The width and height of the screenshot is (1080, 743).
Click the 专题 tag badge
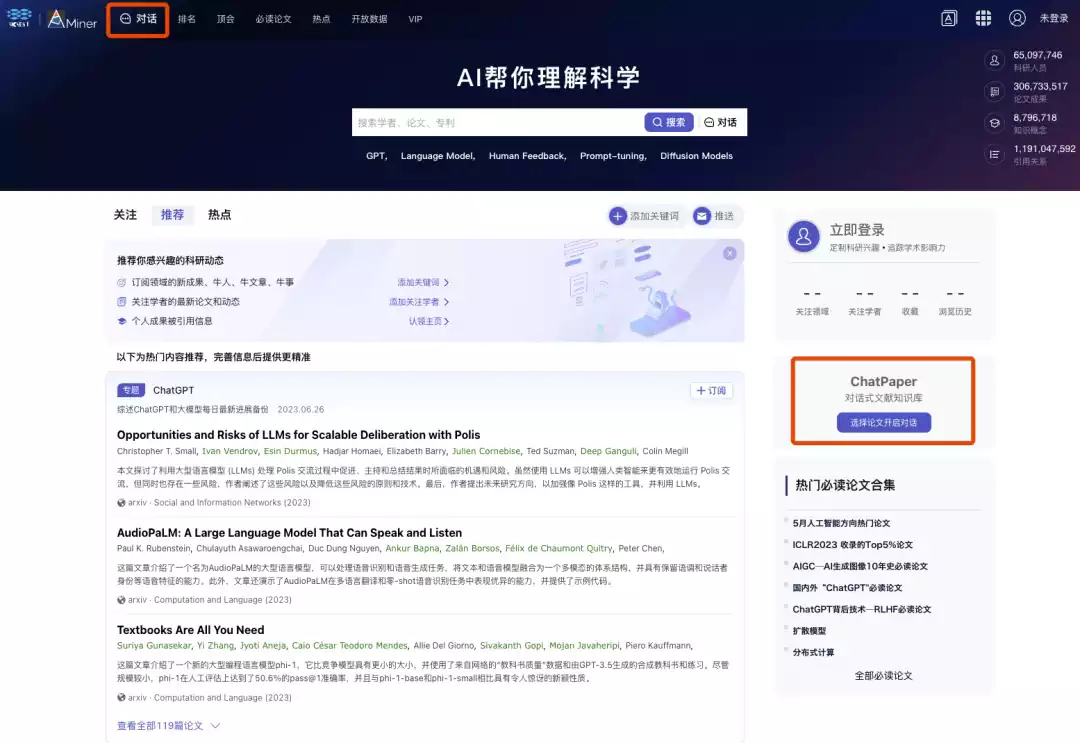[x=131, y=390]
